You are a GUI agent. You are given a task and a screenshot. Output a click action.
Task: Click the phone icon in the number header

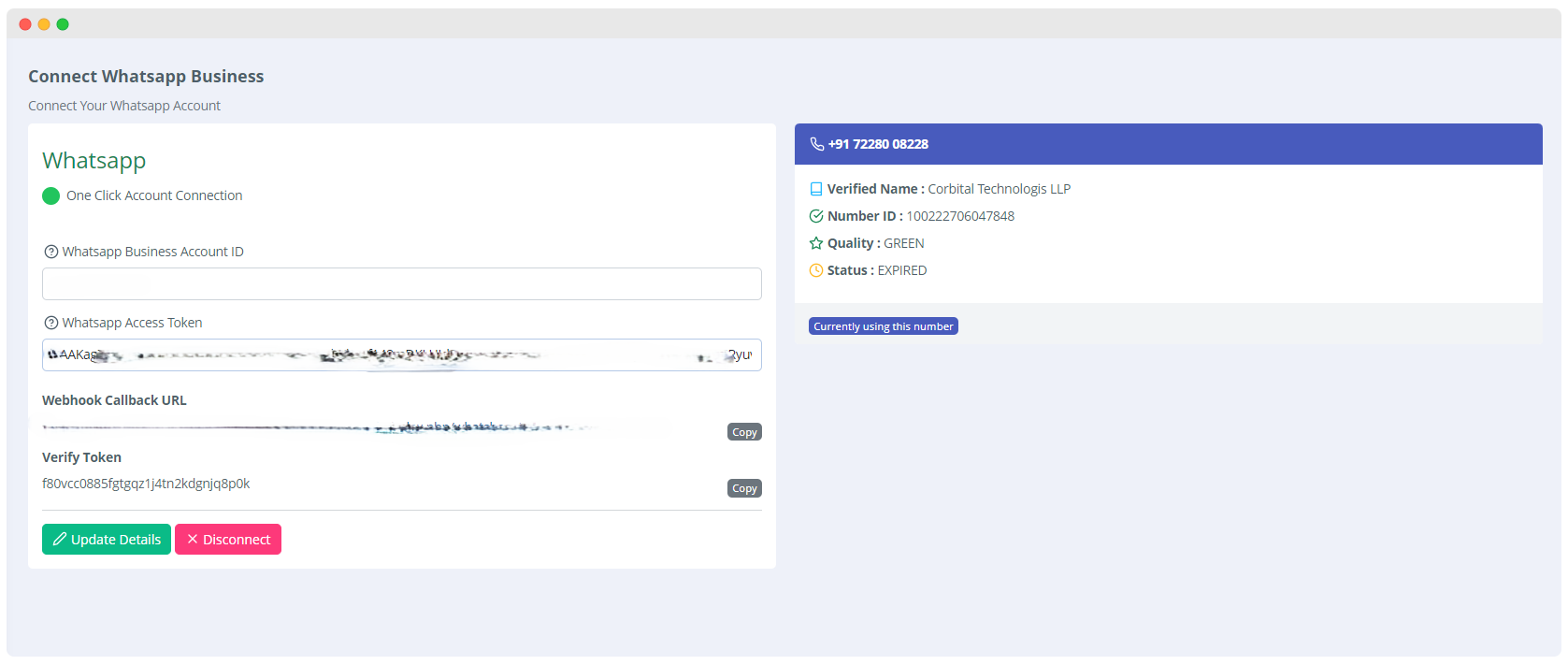(817, 144)
